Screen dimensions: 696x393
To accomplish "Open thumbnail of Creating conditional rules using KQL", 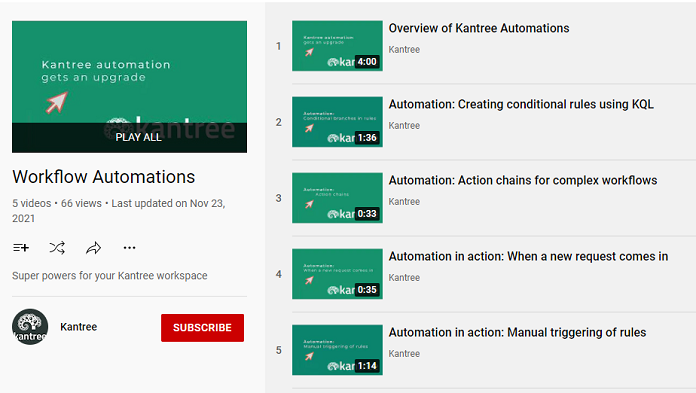I will (337, 122).
